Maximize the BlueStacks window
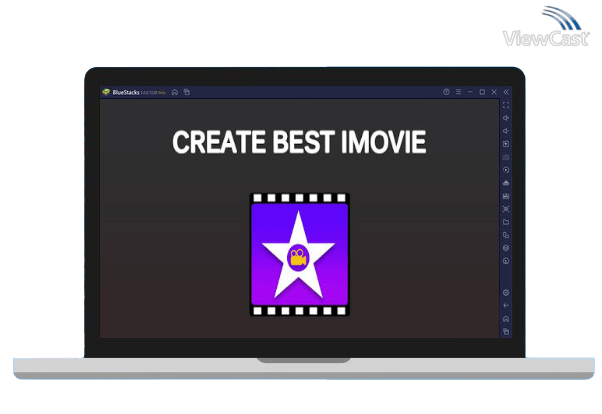The image size is (602, 414). point(482,92)
